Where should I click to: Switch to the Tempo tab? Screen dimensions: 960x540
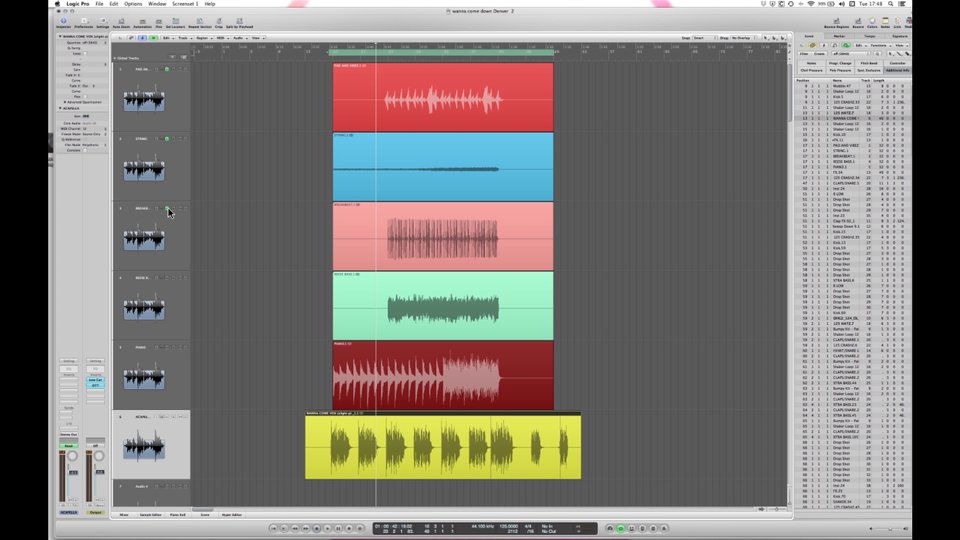[869, 36]
